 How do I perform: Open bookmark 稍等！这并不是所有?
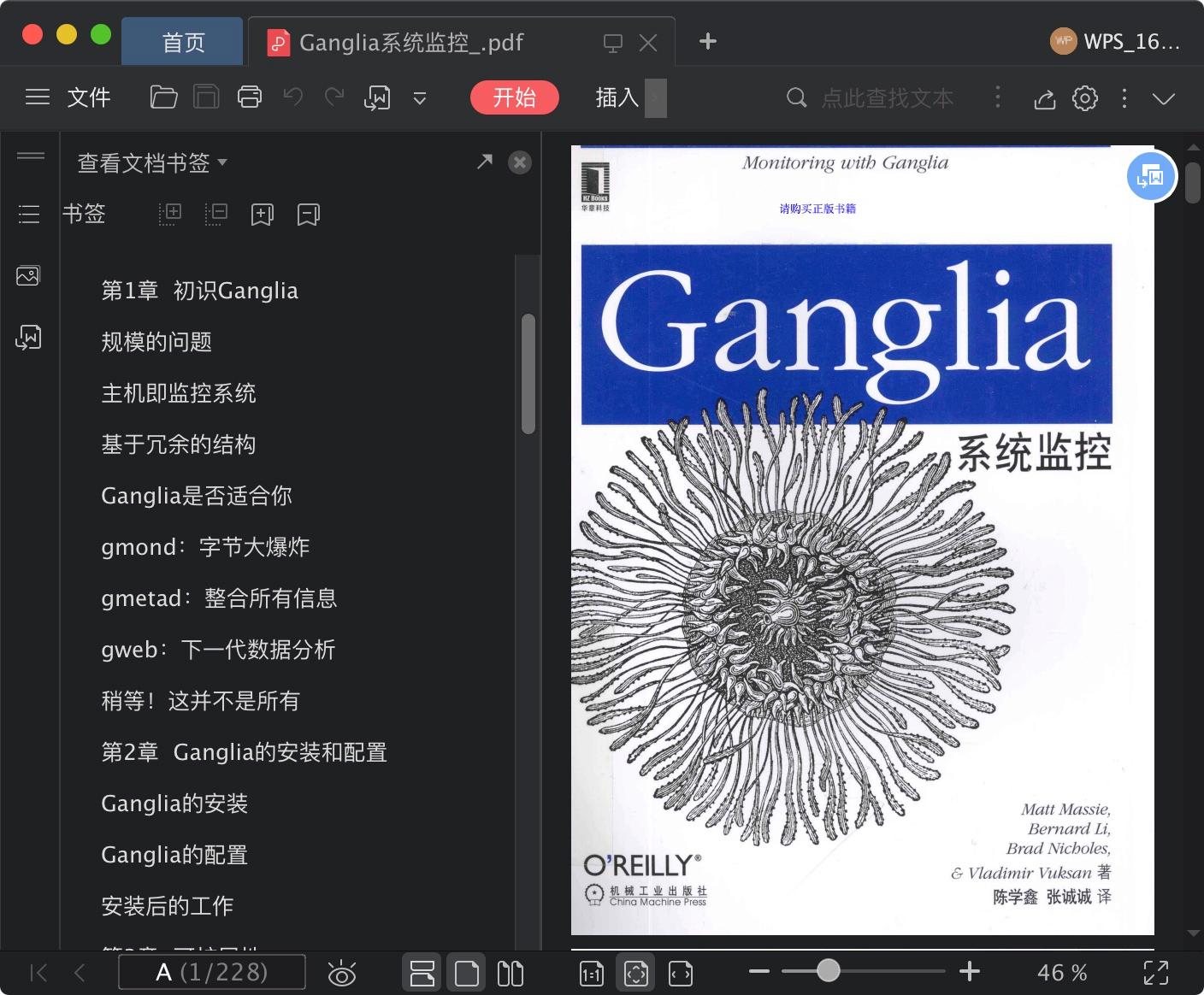tap(201, 701)
